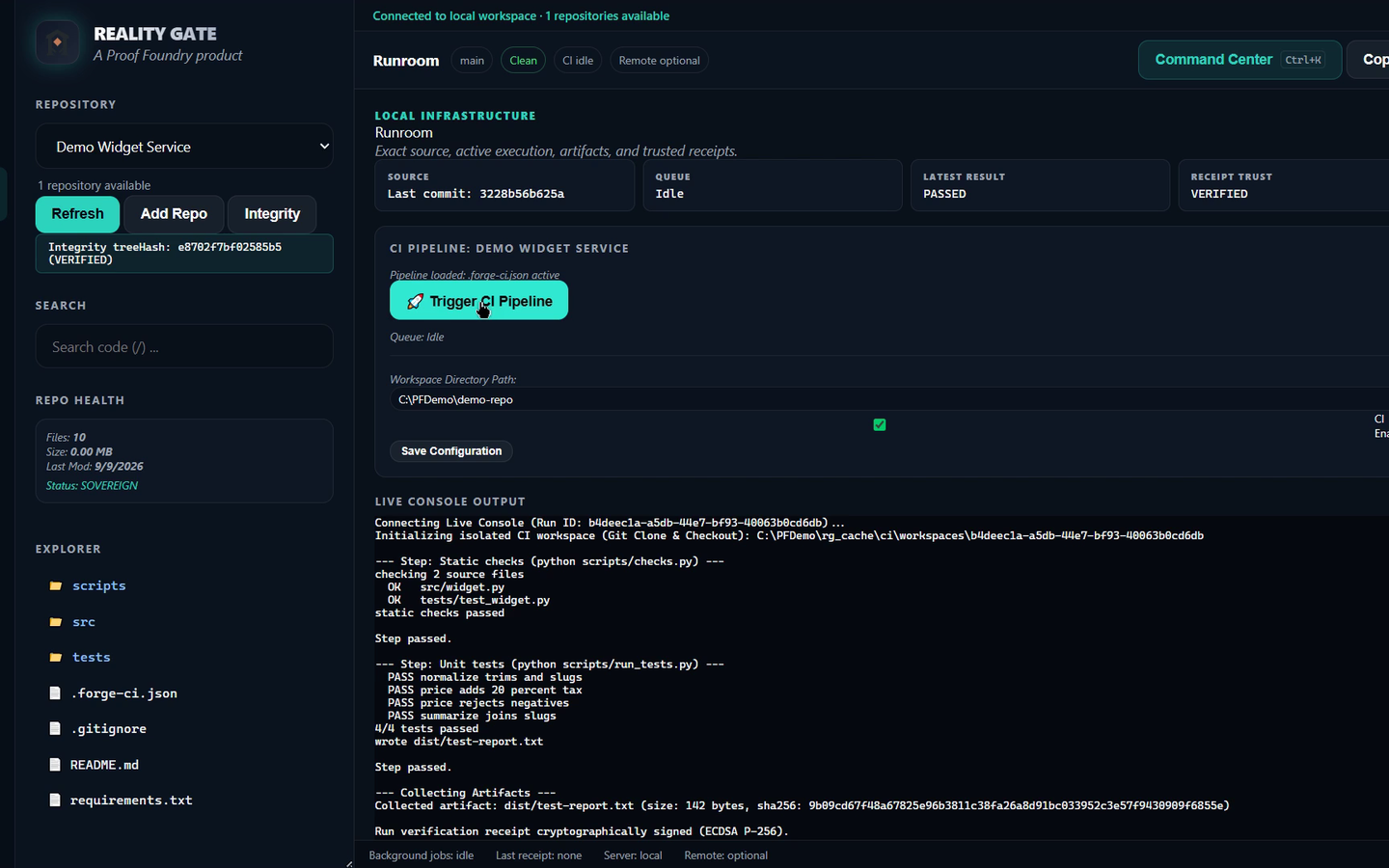Open the Demo Widget Service repository dropdown
Screen dimensions: 1389x868
[184, 147]
